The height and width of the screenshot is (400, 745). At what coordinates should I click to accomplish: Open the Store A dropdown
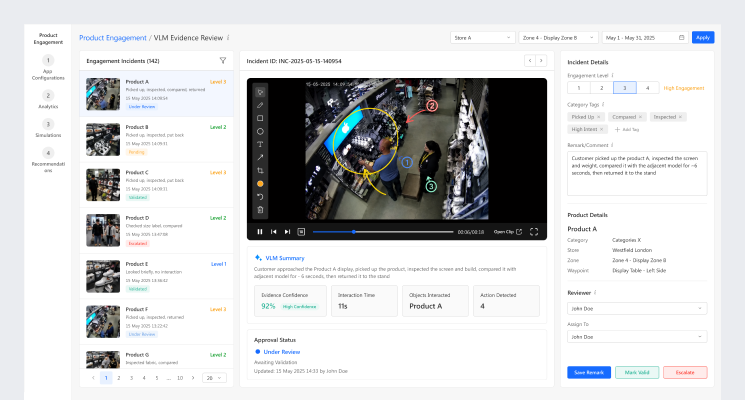point(483,38)
